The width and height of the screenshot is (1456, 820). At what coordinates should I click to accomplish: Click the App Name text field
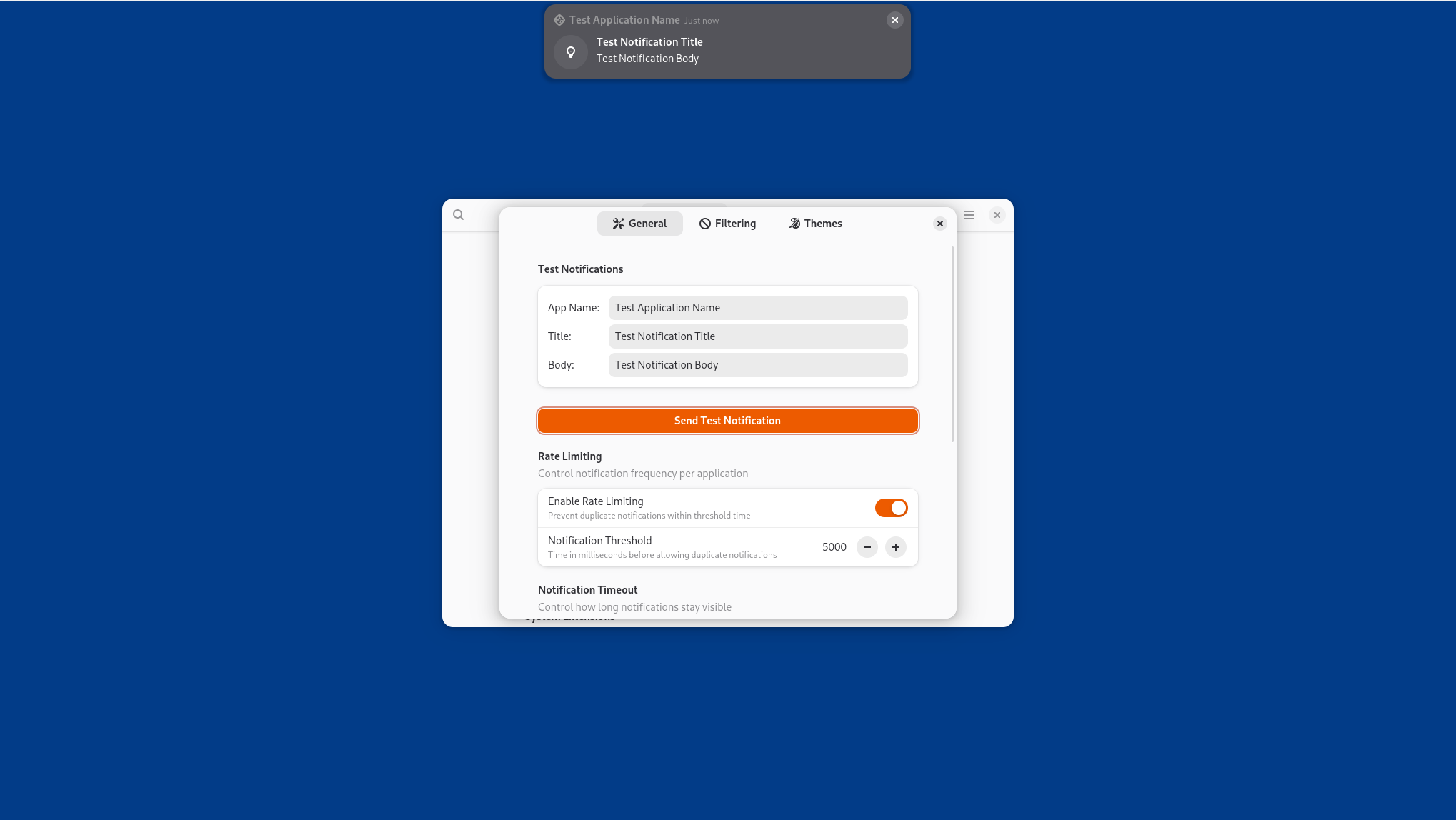[x=757, y=308]
